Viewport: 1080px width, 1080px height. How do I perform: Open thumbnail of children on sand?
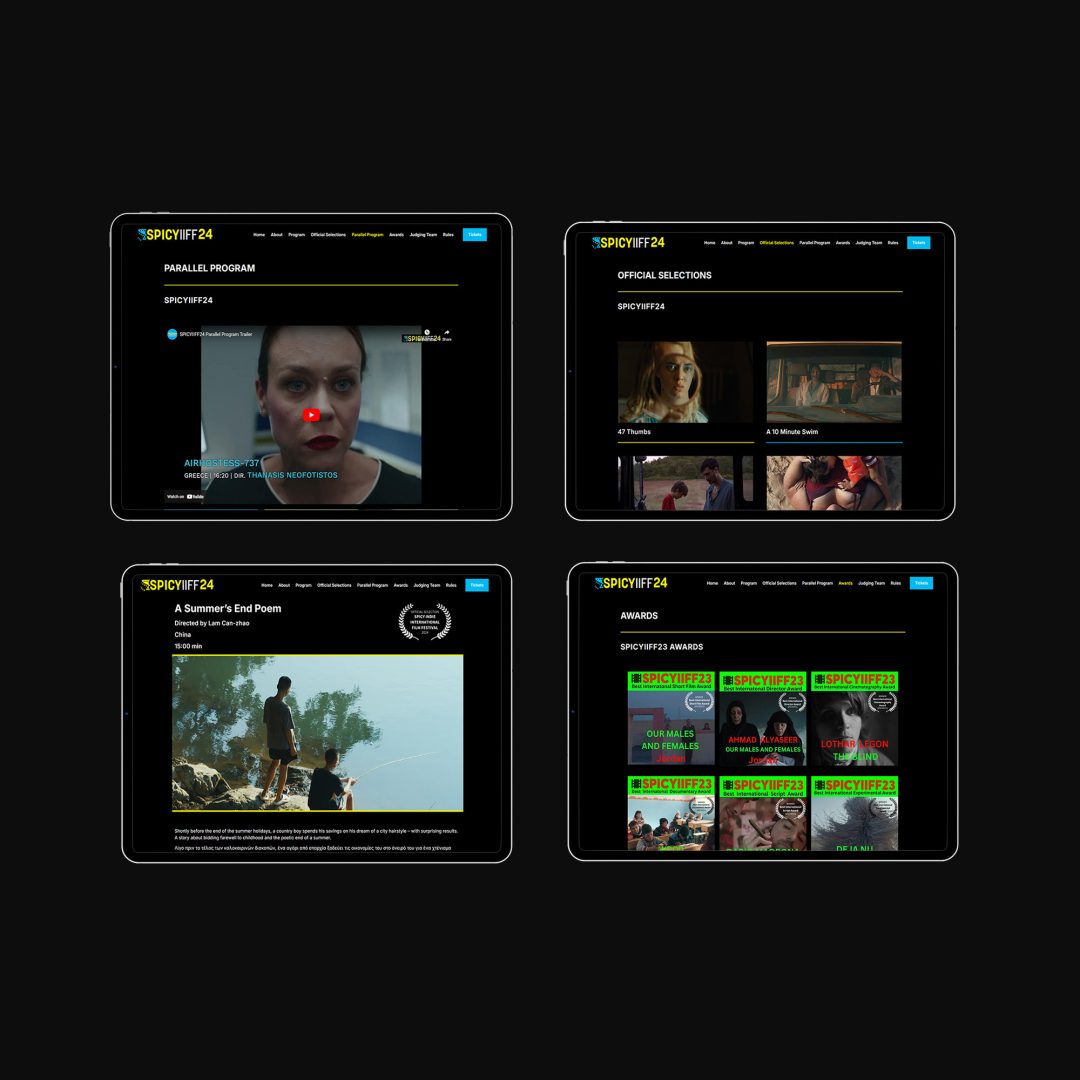coord(834,483)
